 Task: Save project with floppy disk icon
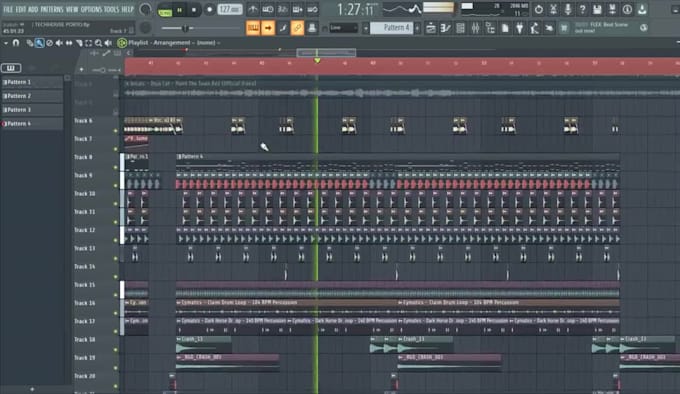tap(597, 9)
